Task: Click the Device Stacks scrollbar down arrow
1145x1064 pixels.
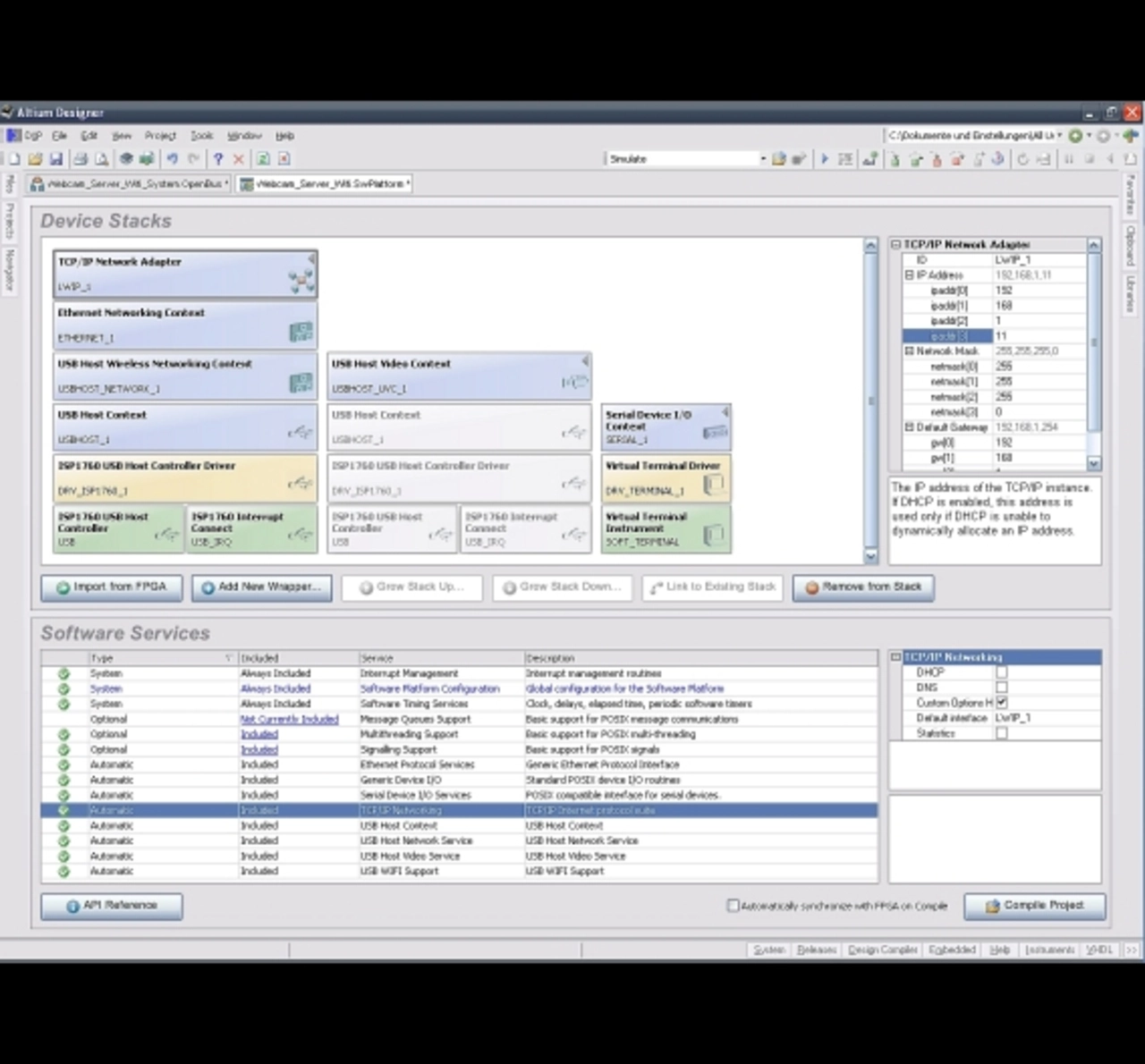Action: 870,556
